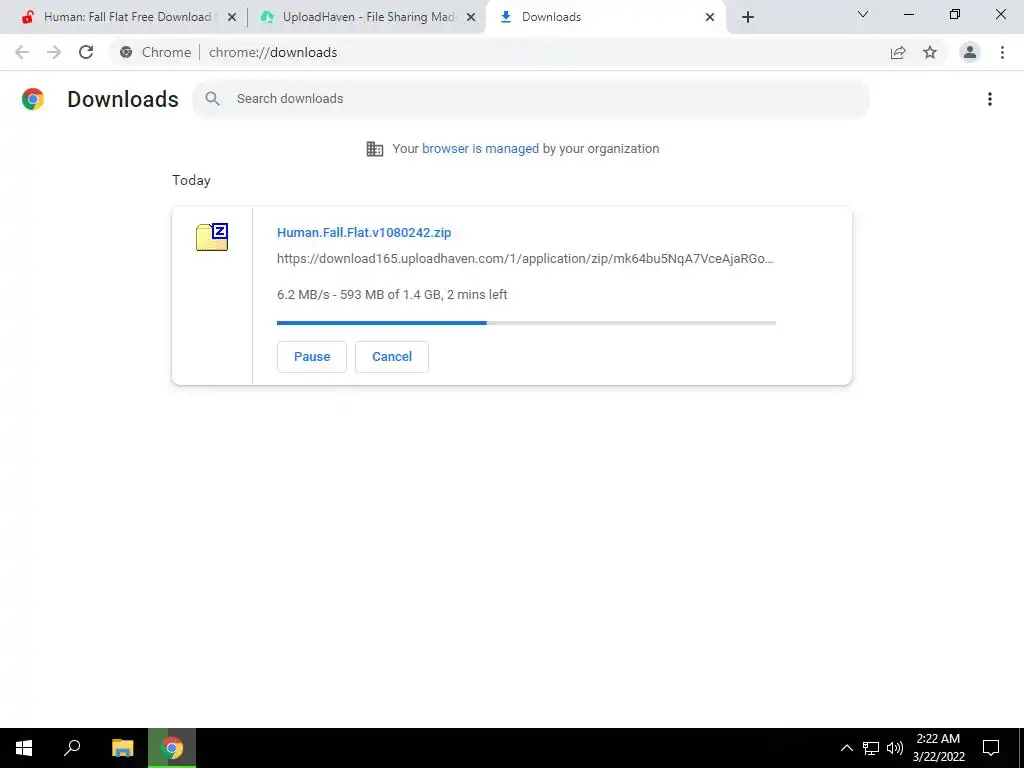This screenshot has height=768, width=1024.
Task: Share this page via the share icon
Action: (898, 52)
